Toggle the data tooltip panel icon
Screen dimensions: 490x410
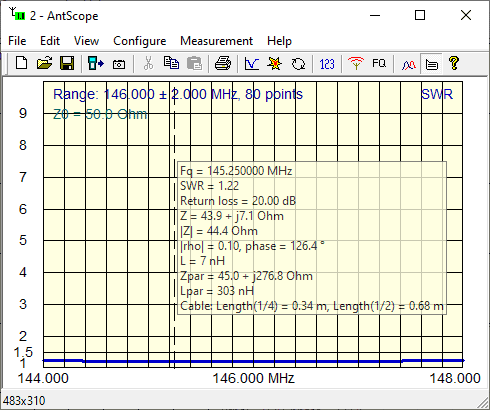432,63
